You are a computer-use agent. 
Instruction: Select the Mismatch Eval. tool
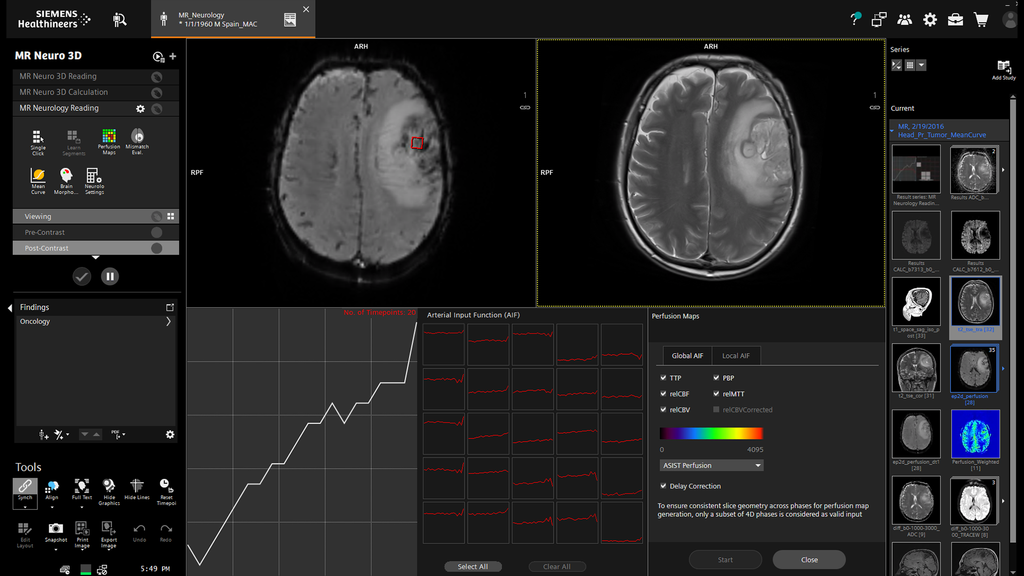[137, 138]
